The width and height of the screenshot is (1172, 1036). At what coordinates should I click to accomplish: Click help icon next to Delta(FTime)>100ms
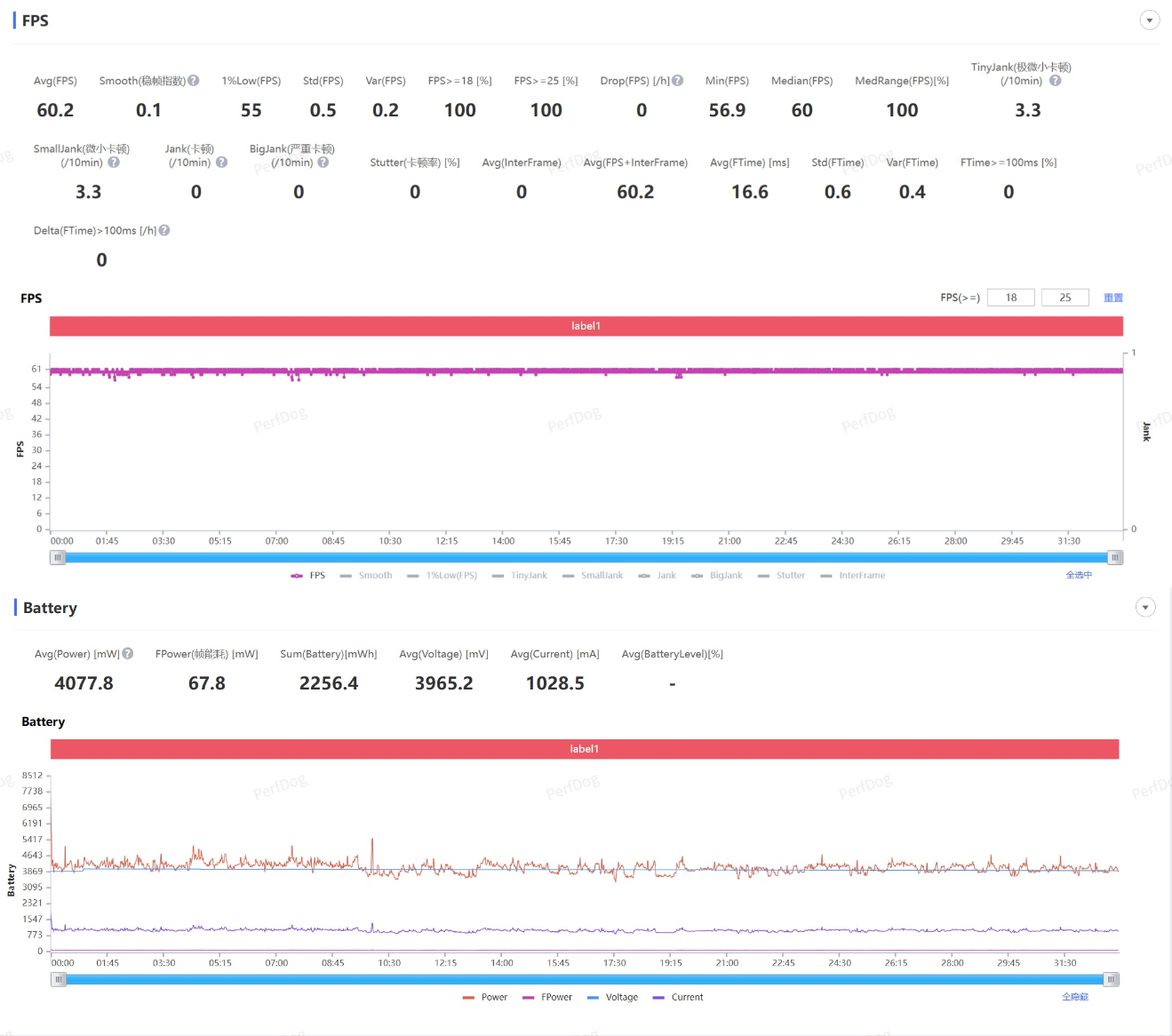click(164, 231)
